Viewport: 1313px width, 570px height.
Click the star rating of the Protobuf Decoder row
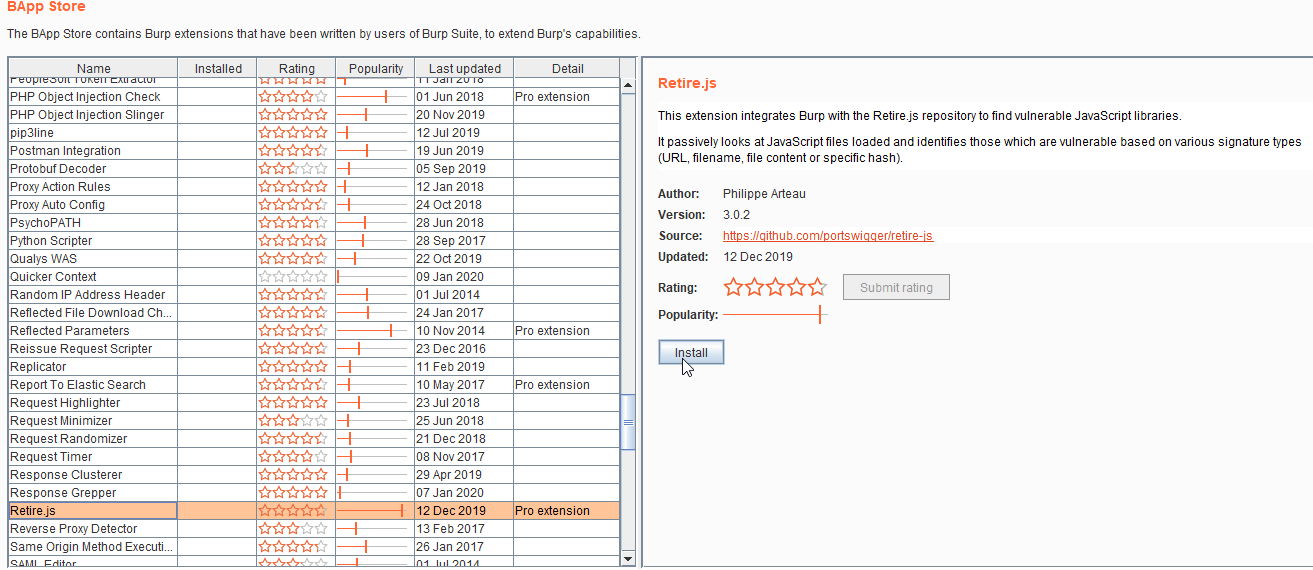[x=293, y=169]
